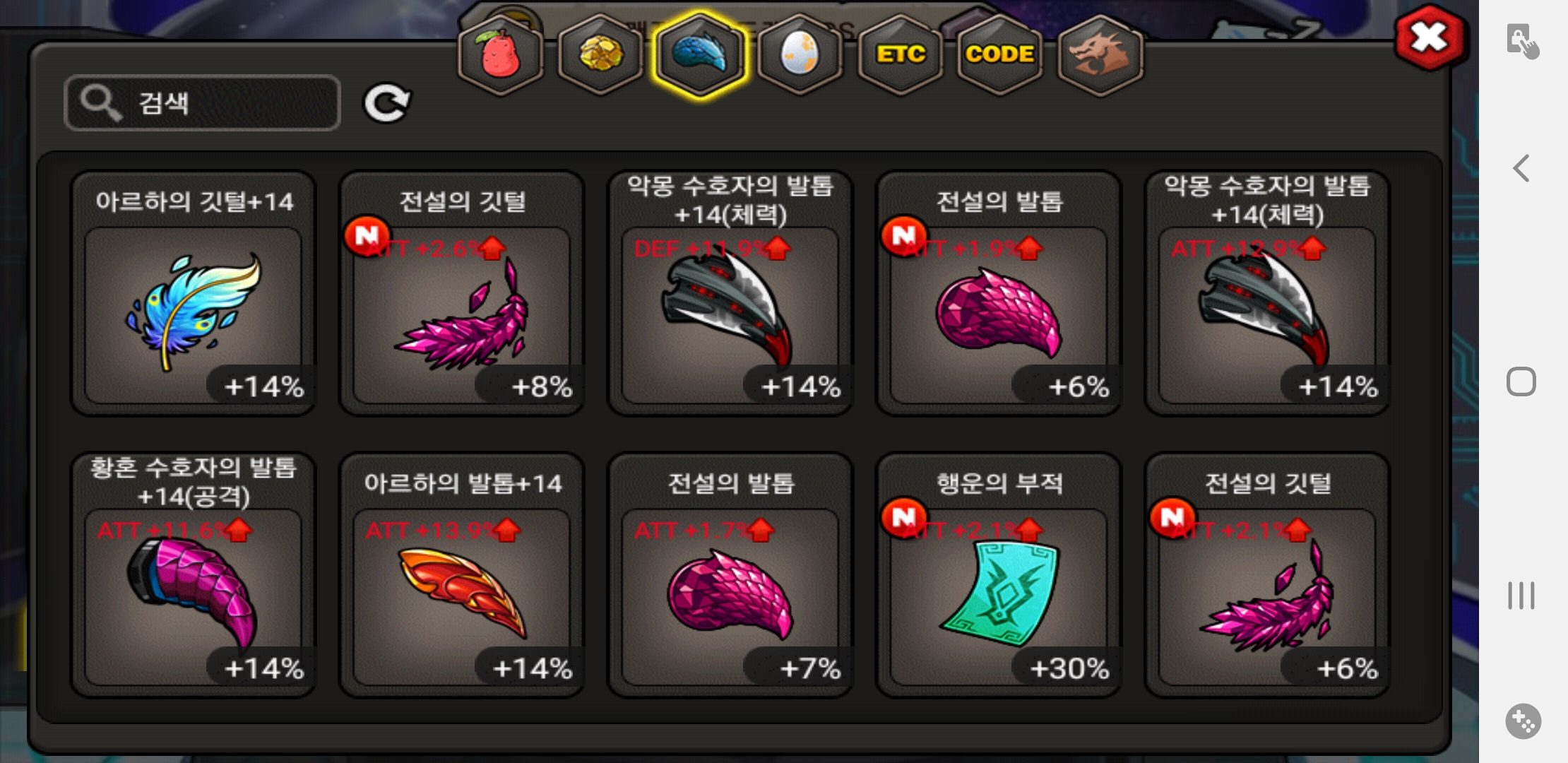
Task: Tap the Android back arrow
Action: [x=1521, y=168]
